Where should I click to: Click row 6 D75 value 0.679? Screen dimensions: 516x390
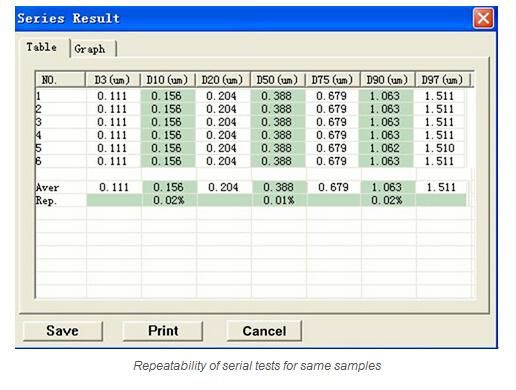coord(332,161)
